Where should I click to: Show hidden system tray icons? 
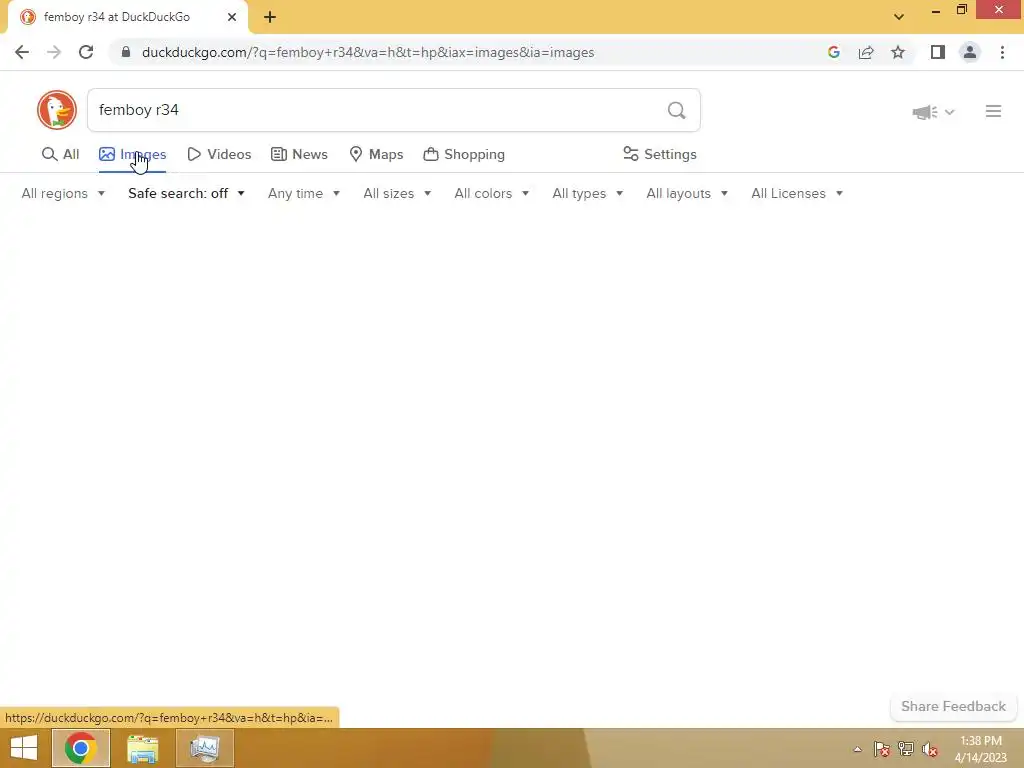857,749
